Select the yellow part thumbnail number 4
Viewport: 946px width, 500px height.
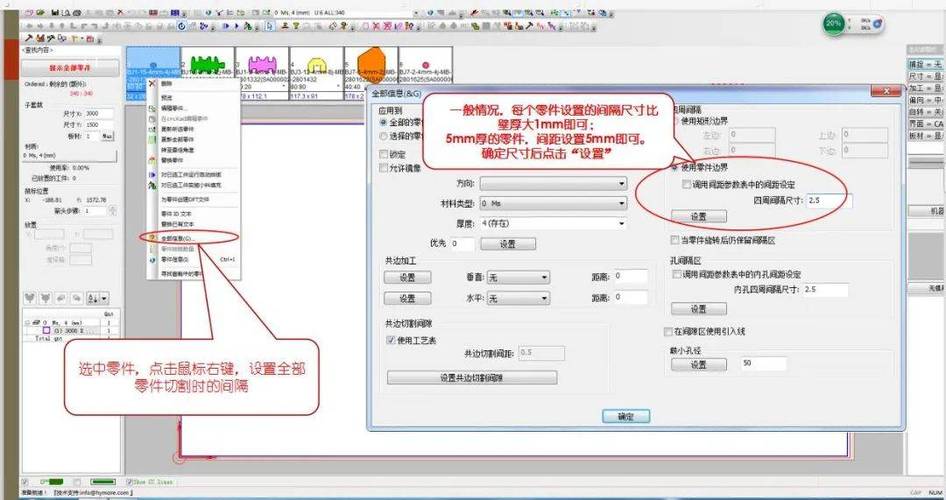coord(316,65)
